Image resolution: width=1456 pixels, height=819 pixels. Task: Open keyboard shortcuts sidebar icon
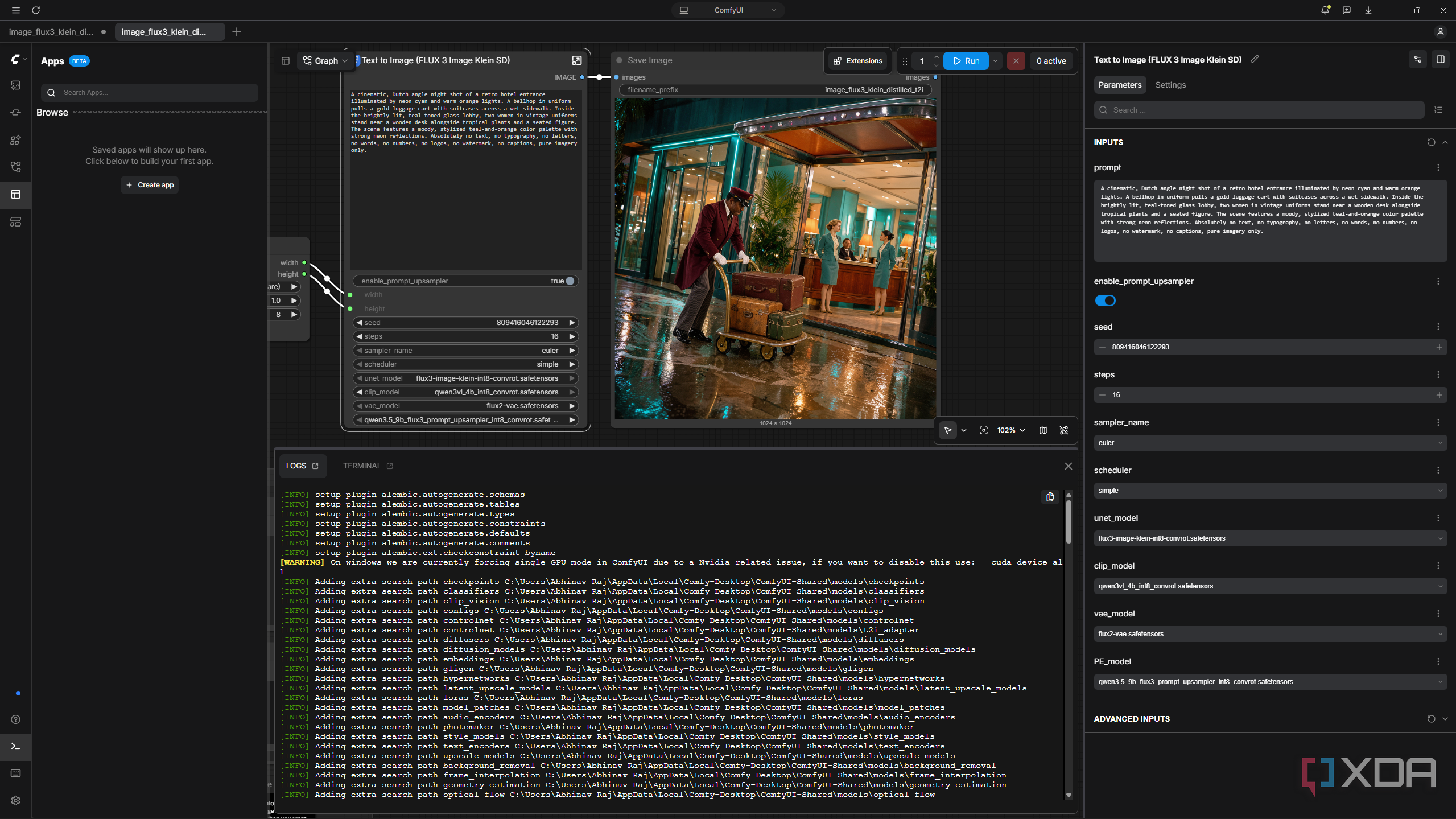coord(15,773)
